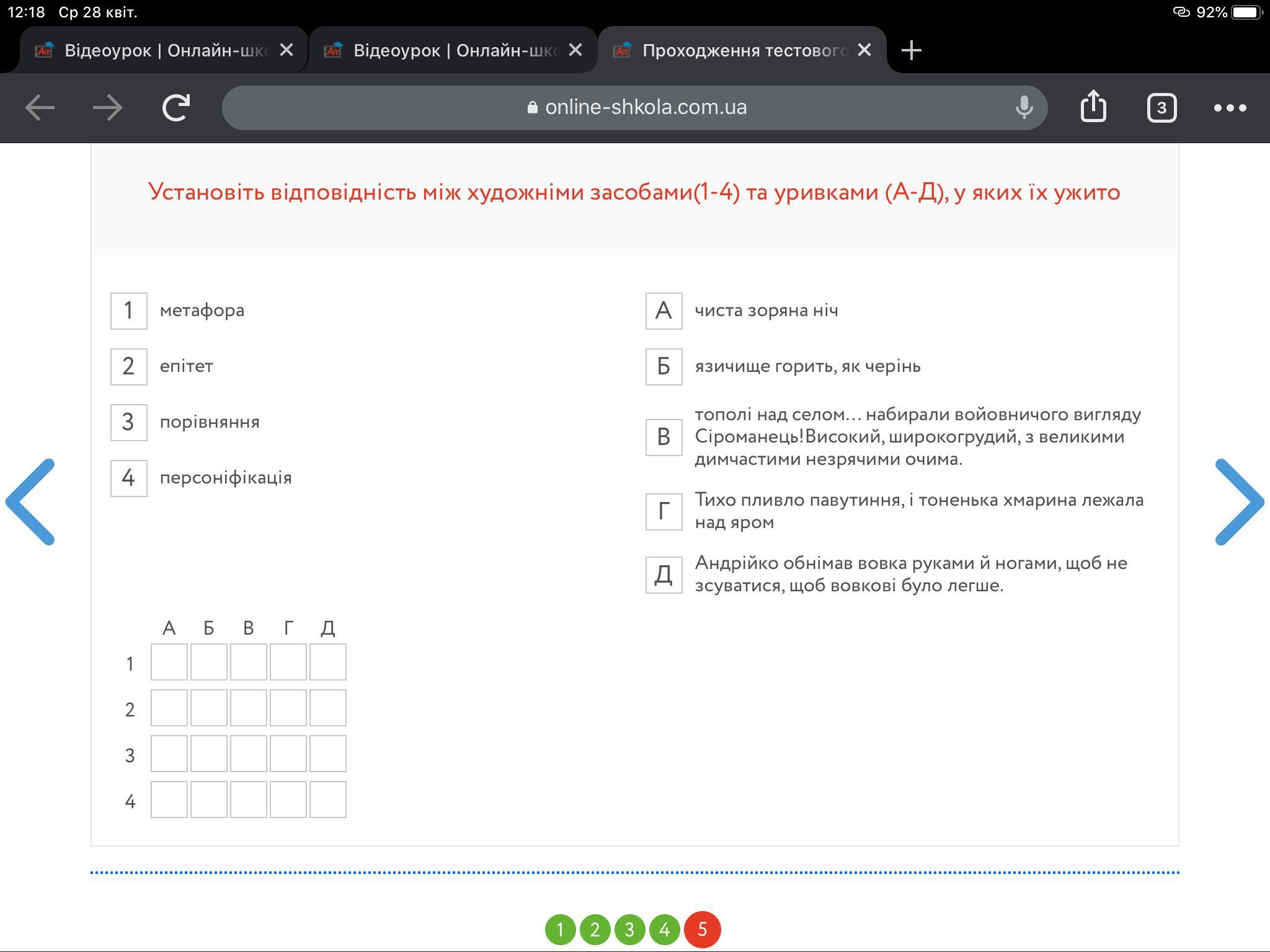This screenshot has height=952, width=1270.
Task: Check box row 3 column В
Action: point(248,754)
